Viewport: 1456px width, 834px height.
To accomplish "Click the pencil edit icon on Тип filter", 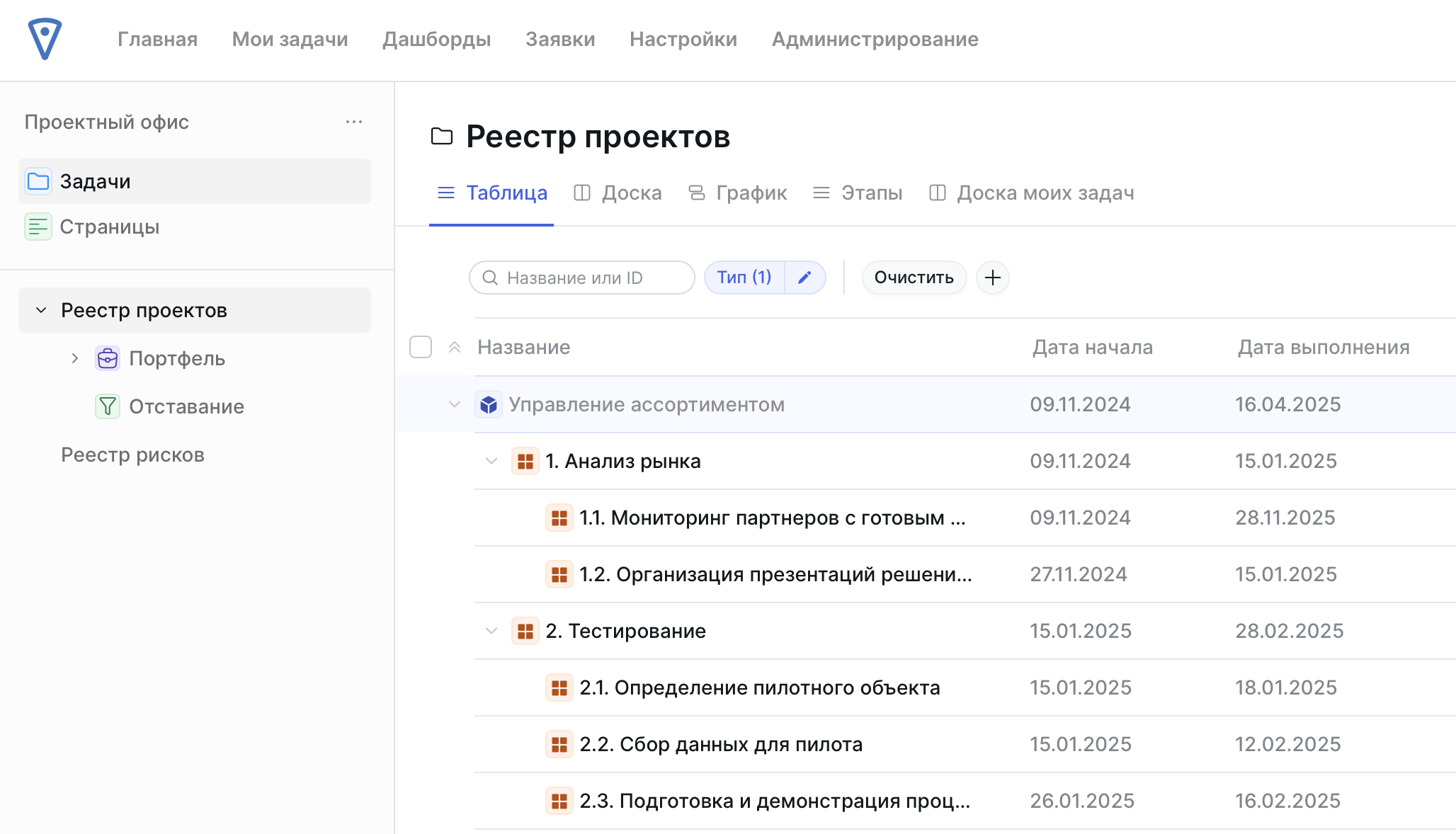I will pyautogui.click(x=804, y=278).
